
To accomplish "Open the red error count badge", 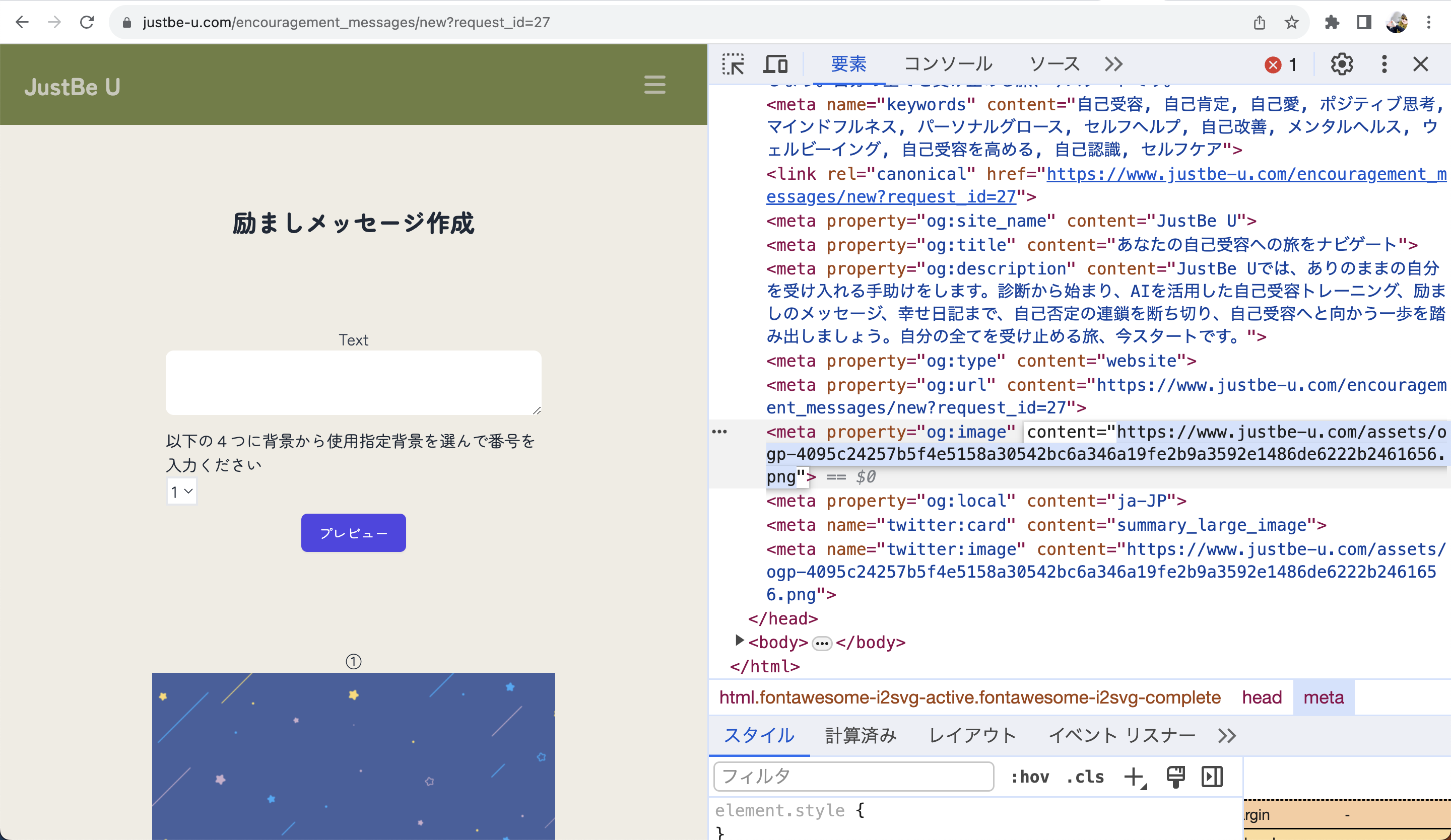I will [1281, 64].
